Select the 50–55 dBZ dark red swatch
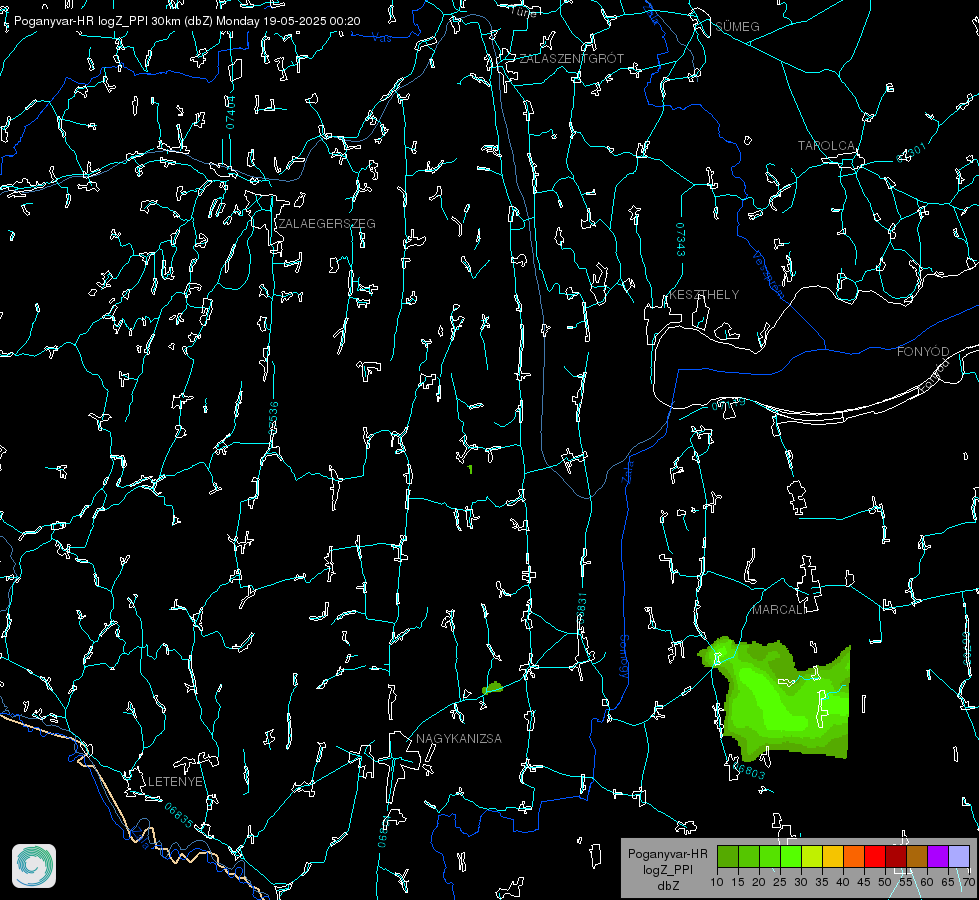The height and width of the screenshot is (900, 979). tap(896, 856)
